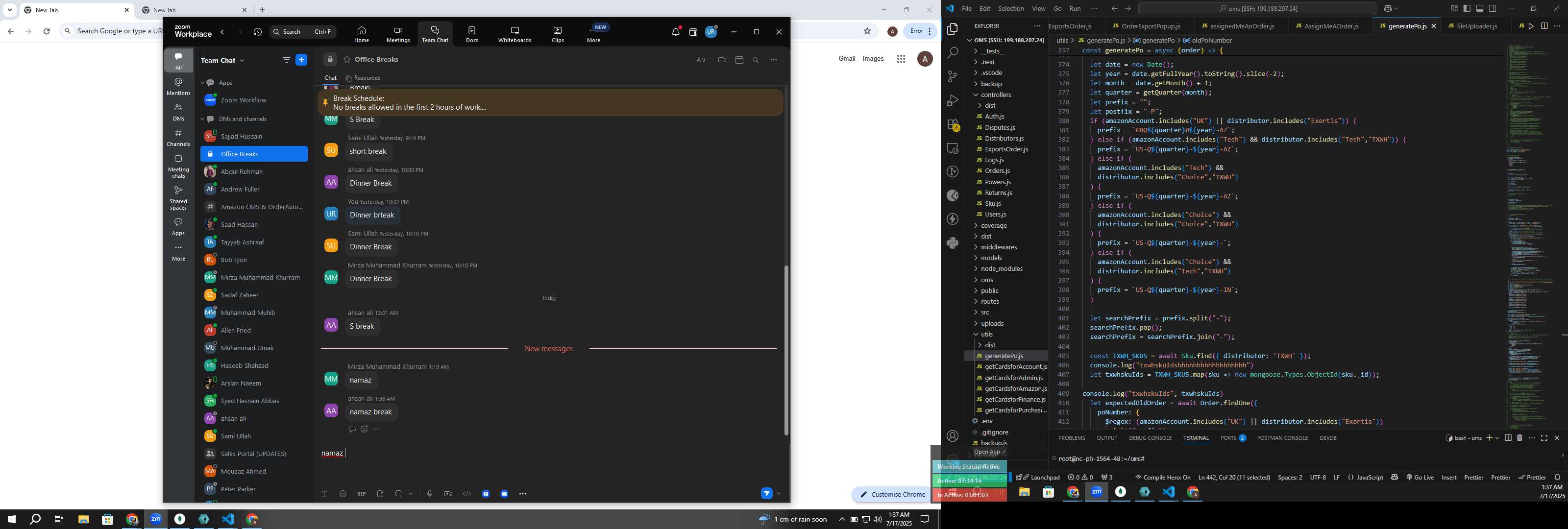Click the Customise Chrome button
This screenshot has width=1568, height=529.
(892, 494)
